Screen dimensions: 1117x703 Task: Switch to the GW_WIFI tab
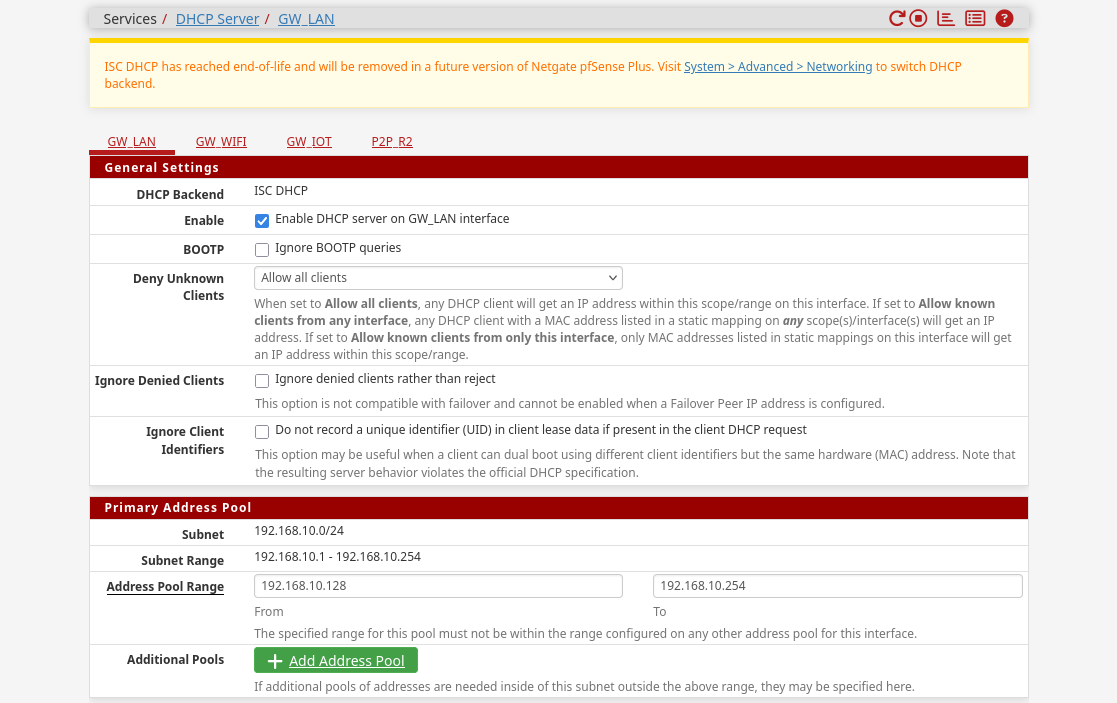222,142
